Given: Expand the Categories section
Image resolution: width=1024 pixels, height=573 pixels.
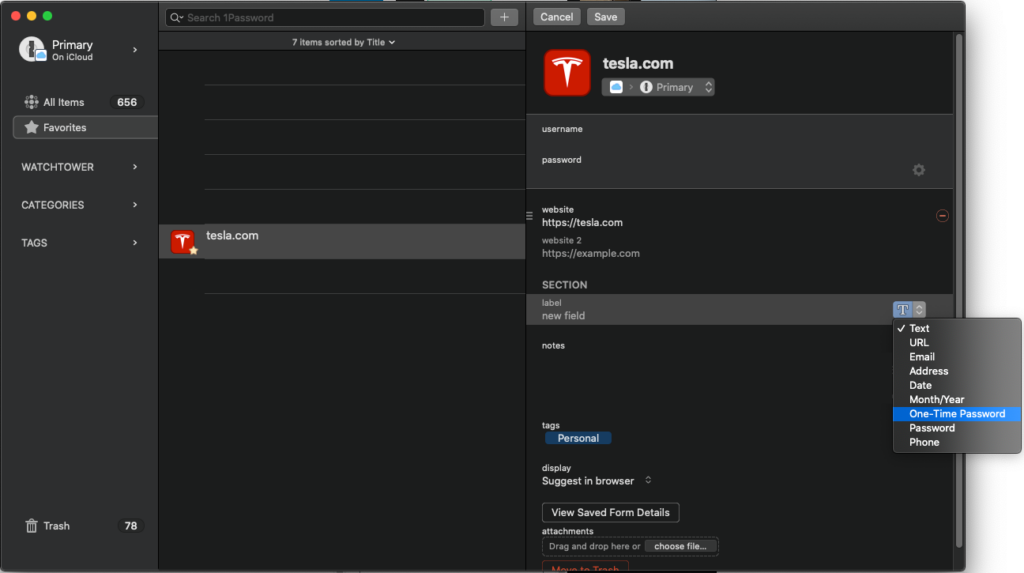Looking at the screenshot, I should (x=80, y=205).
